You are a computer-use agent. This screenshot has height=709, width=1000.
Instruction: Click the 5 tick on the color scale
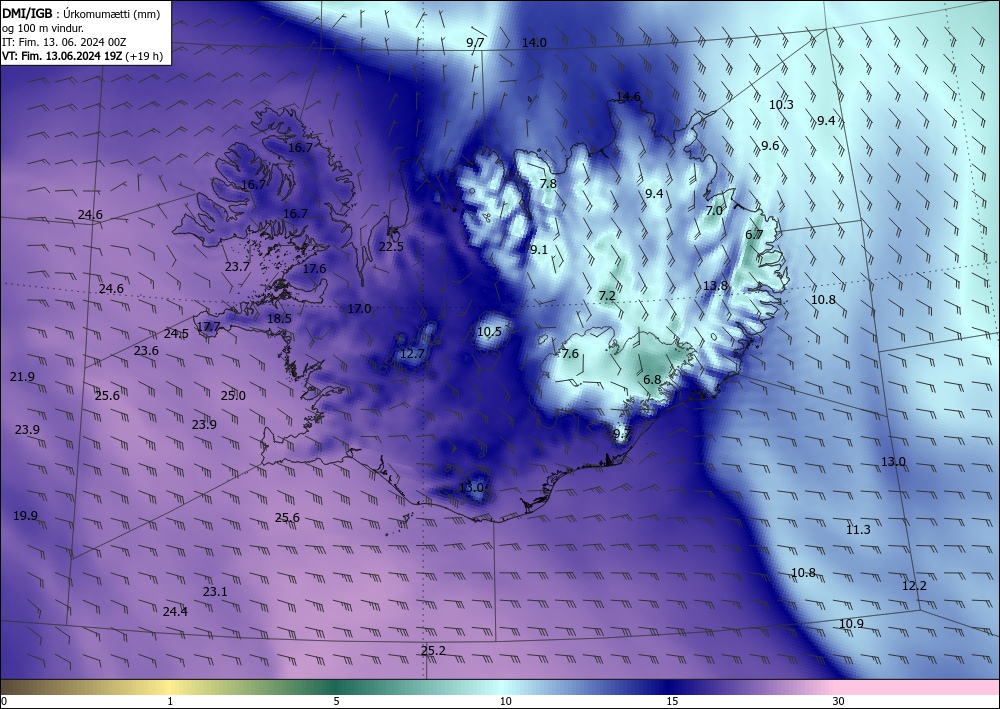coord(336,702)
